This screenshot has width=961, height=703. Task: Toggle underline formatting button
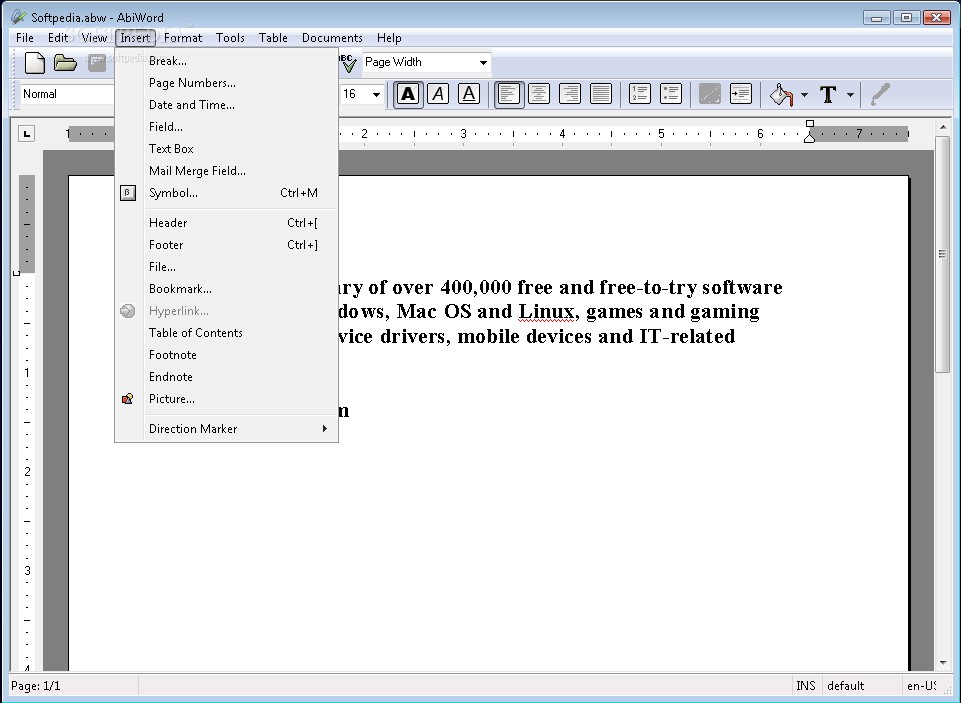(468, 94)
